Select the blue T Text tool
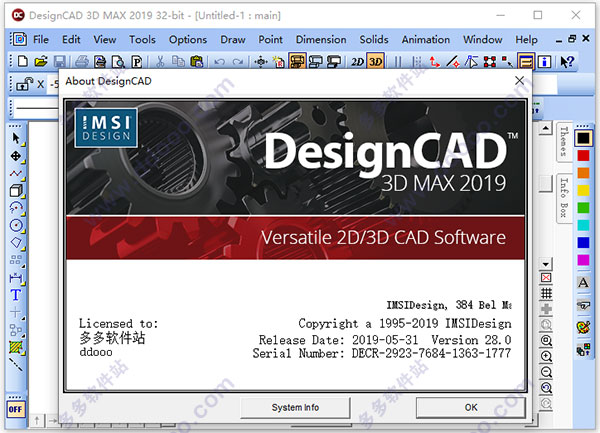The width and height of the screenshot is (600, 433). click(16, 295)
